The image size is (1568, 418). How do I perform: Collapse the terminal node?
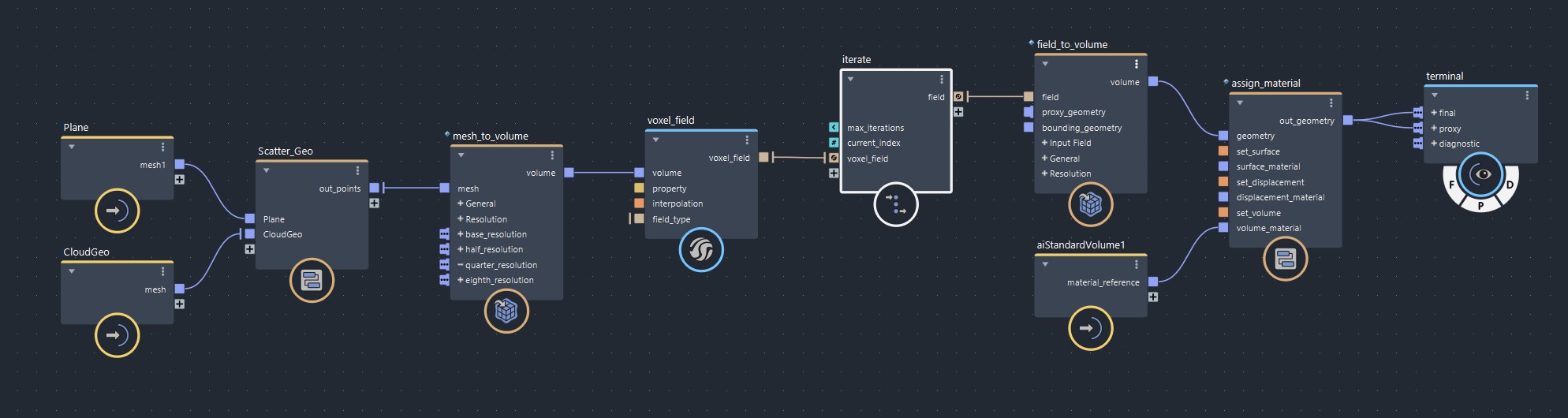point(1435,95)
